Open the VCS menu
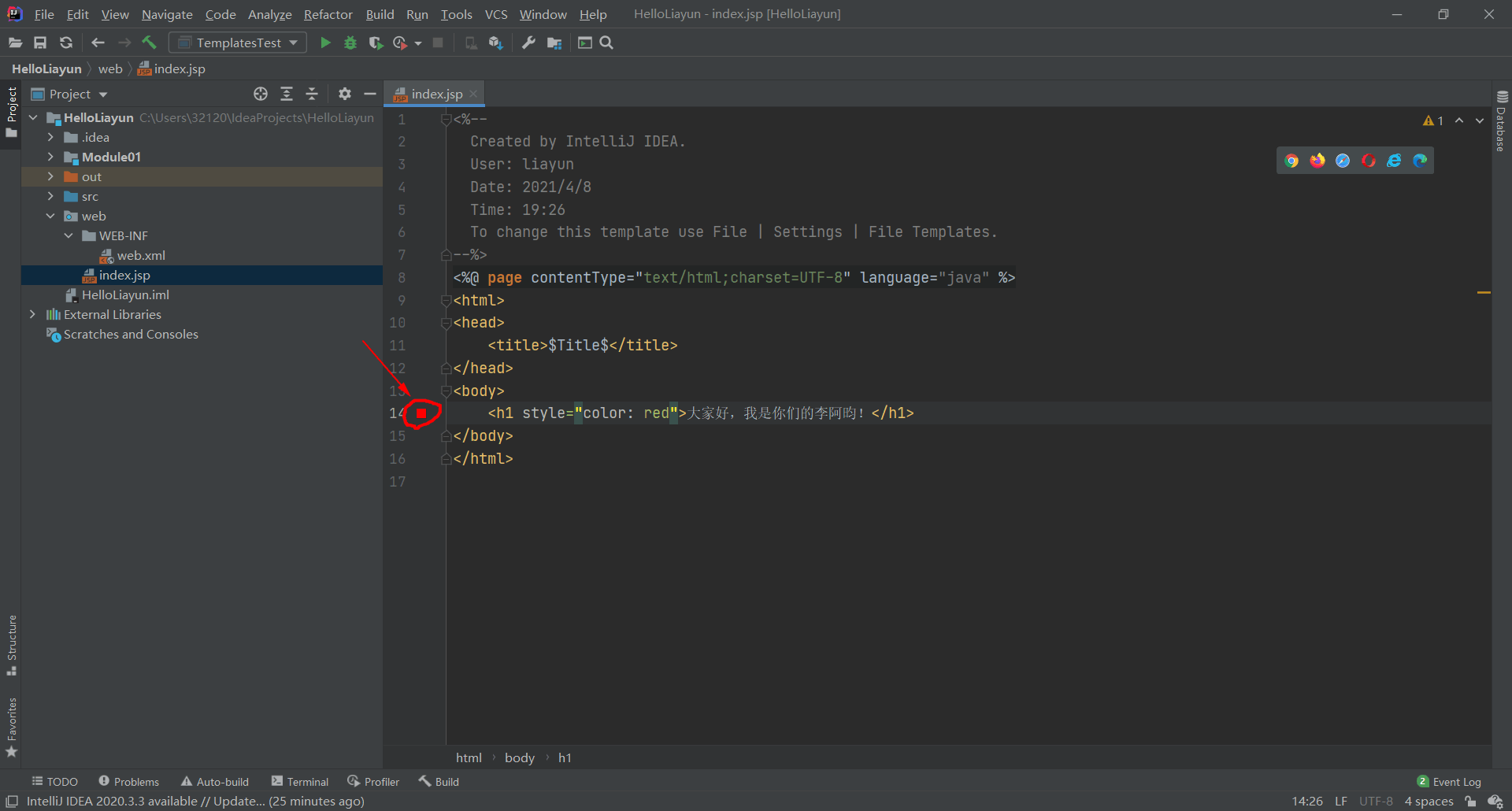The image size is (1512, 811). pos(496,14)
